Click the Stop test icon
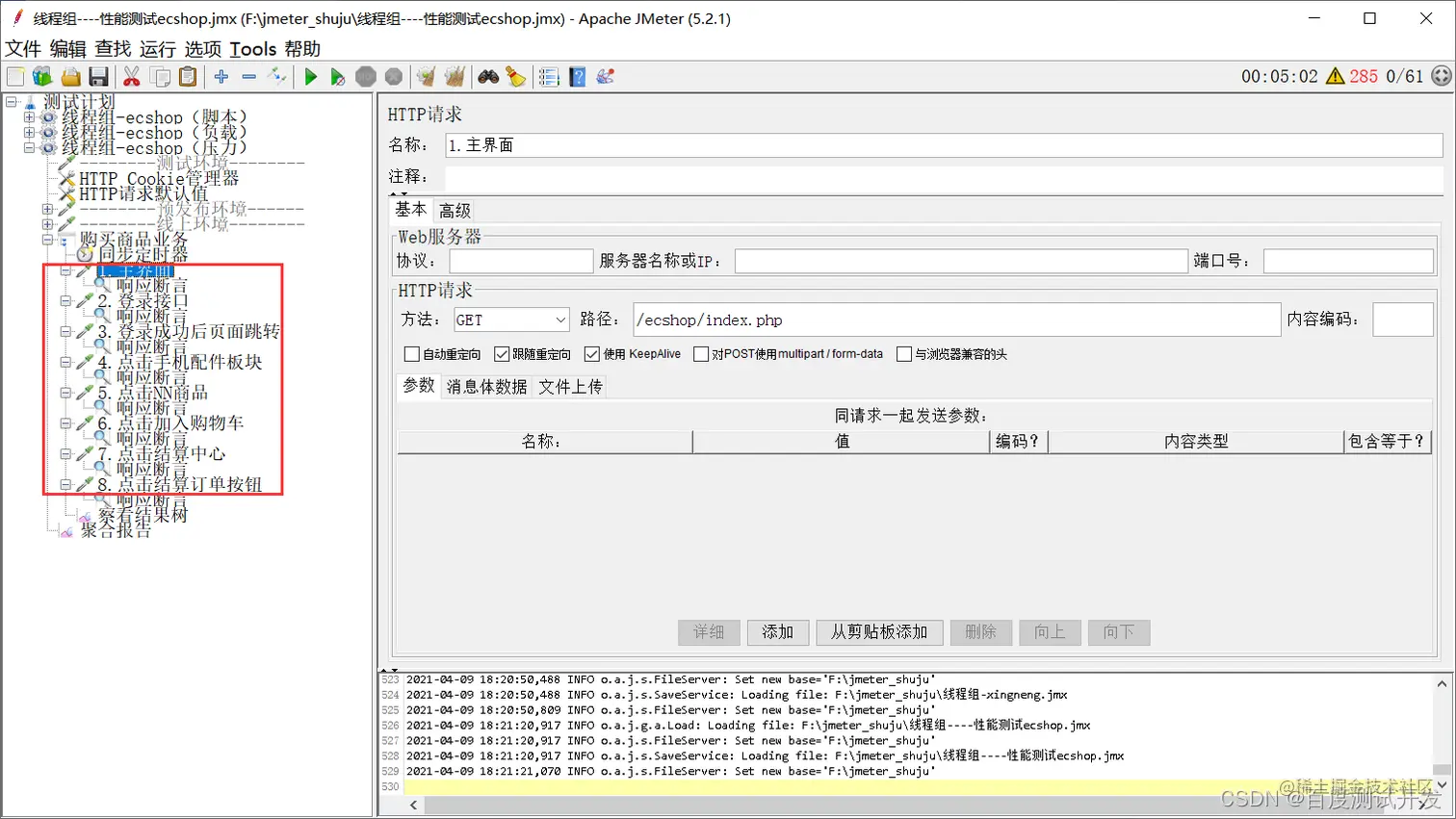The height and width of the screenshot is (819, 1456). (366, 77)
